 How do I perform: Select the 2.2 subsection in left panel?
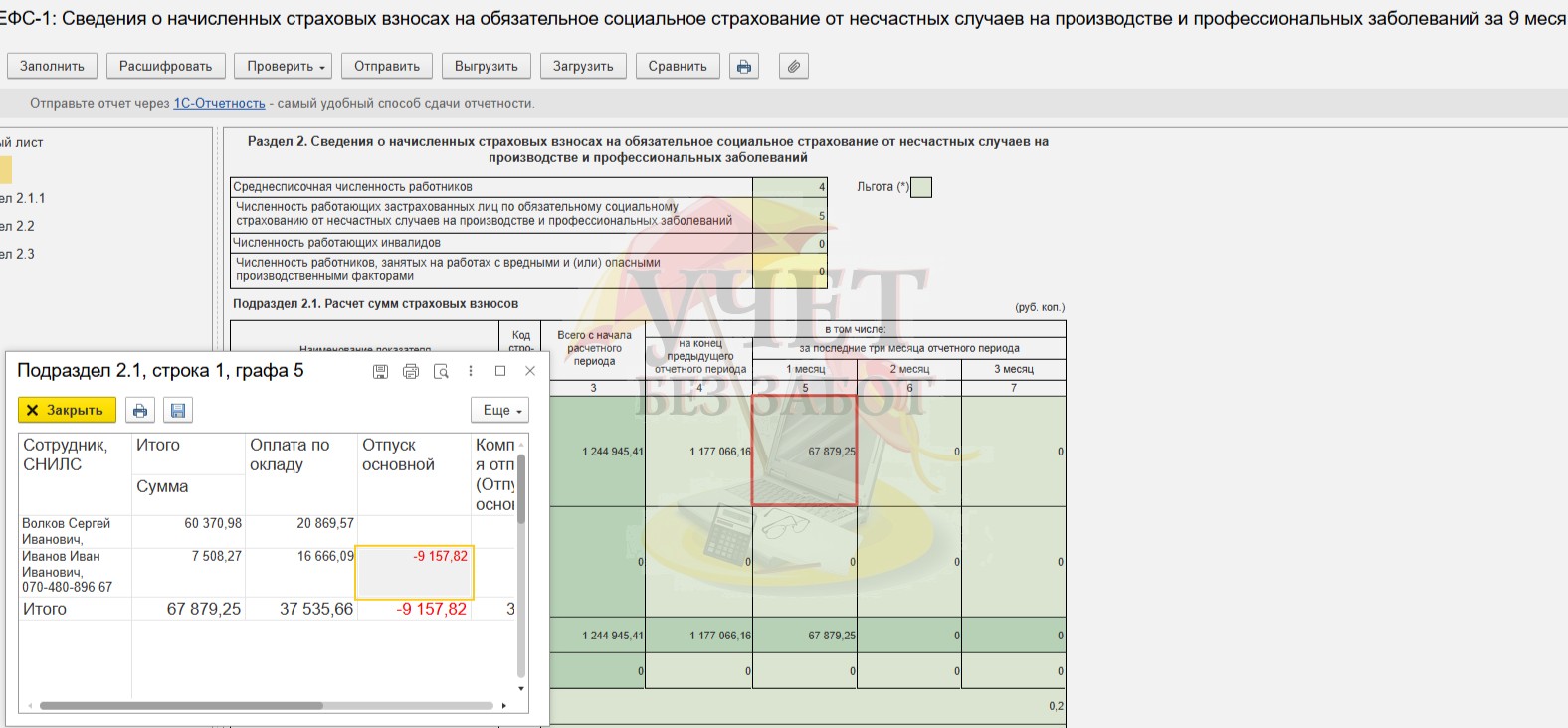(x=18, y=226)
